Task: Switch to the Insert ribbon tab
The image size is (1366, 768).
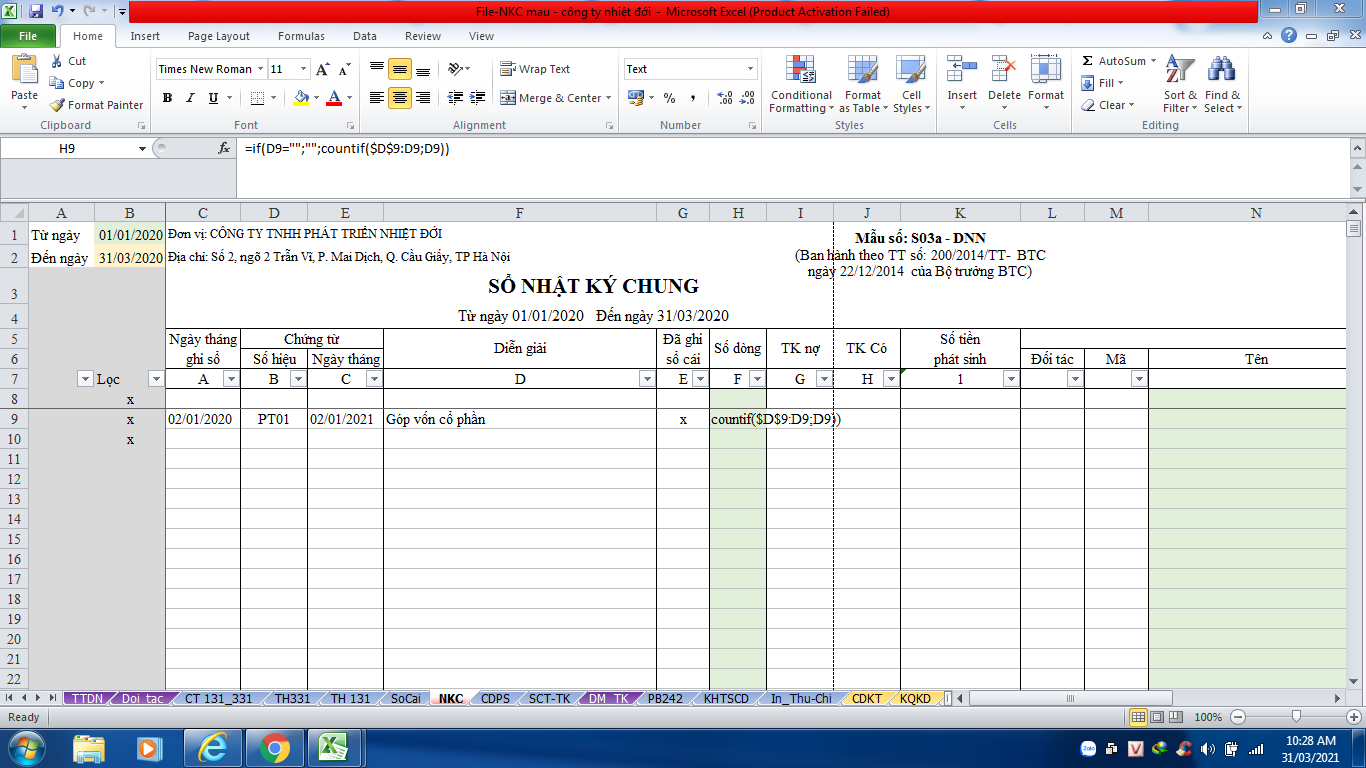Action: (145, 36)
